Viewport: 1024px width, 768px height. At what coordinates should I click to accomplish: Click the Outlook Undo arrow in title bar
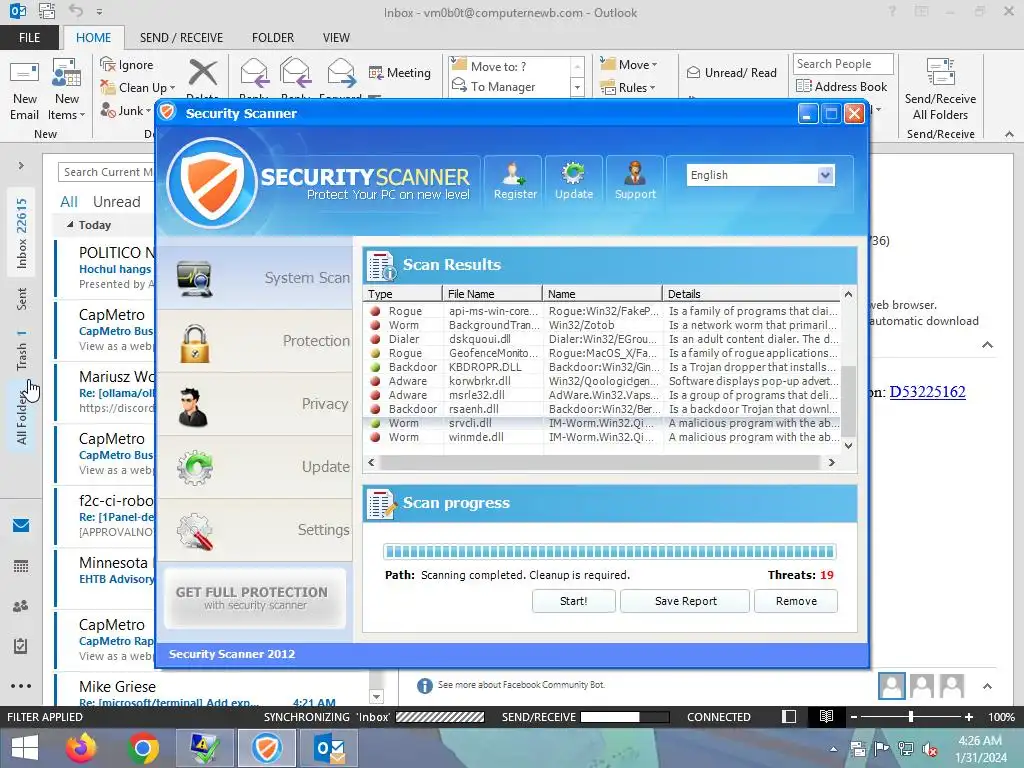[76, 11]
